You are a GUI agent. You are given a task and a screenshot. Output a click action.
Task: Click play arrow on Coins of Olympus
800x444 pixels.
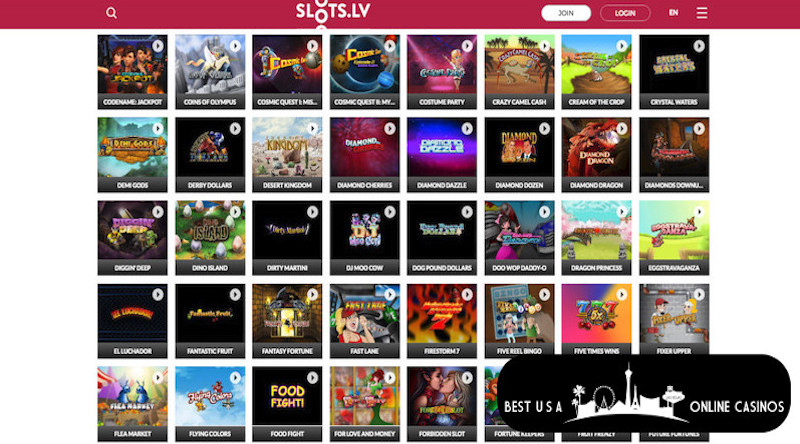[x=235, y=45]
